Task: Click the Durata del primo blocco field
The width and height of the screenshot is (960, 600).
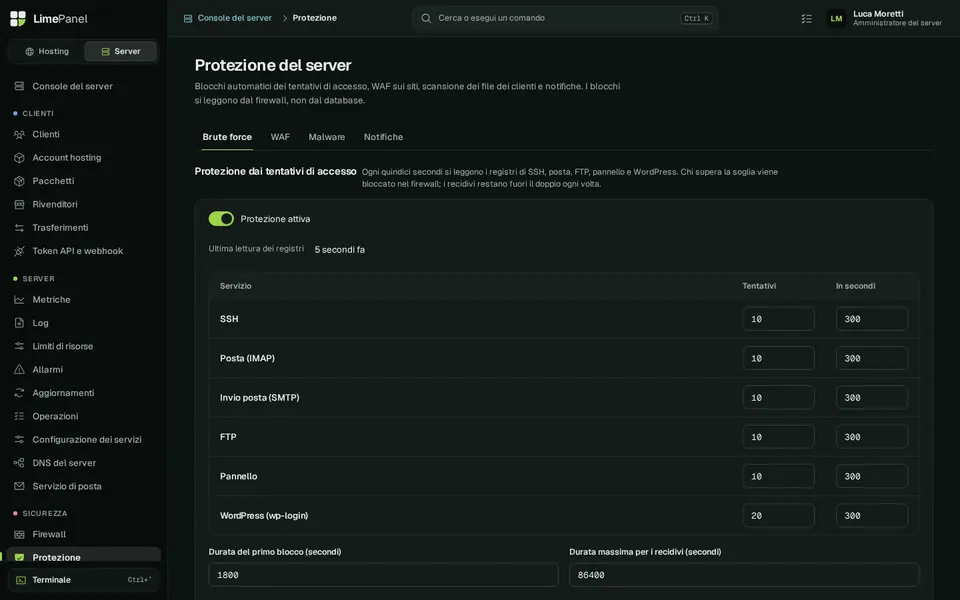Action: coord(383,575)
